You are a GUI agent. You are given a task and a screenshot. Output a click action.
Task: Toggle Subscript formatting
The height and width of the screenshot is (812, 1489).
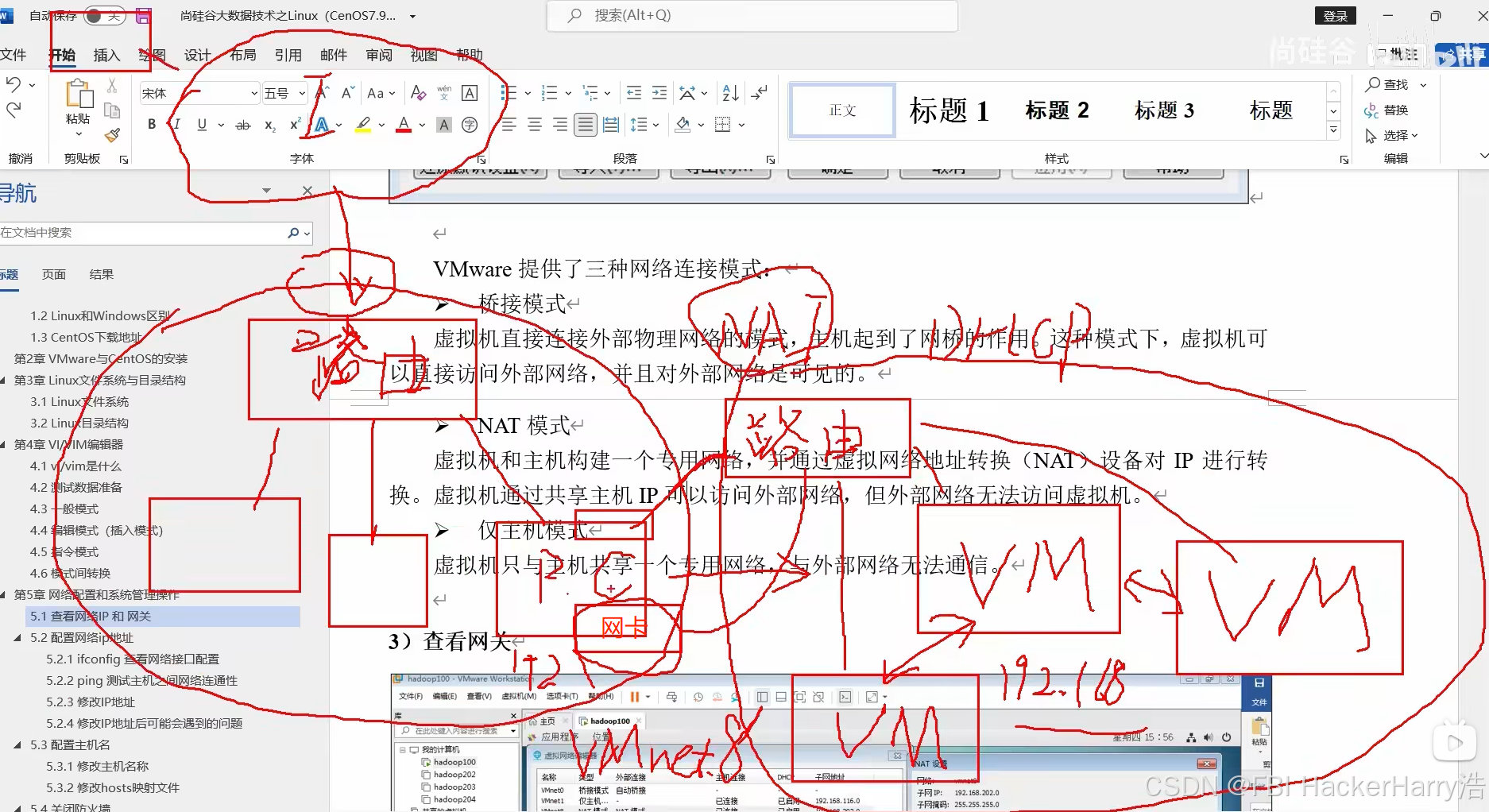coord(270,125)
